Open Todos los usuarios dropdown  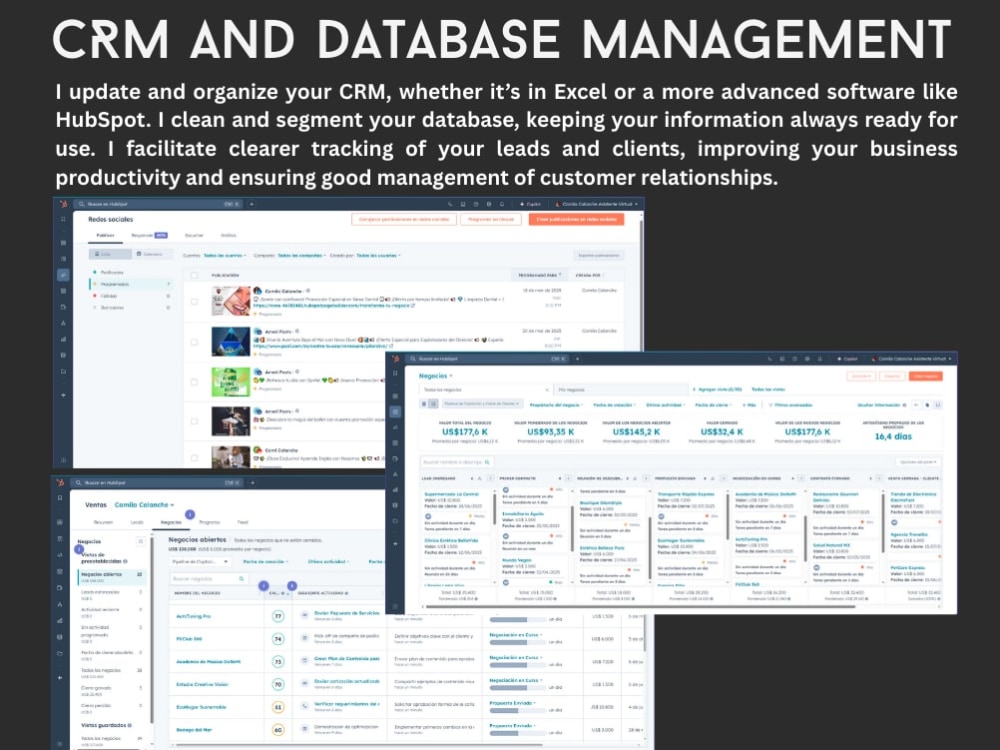[378, 255]
